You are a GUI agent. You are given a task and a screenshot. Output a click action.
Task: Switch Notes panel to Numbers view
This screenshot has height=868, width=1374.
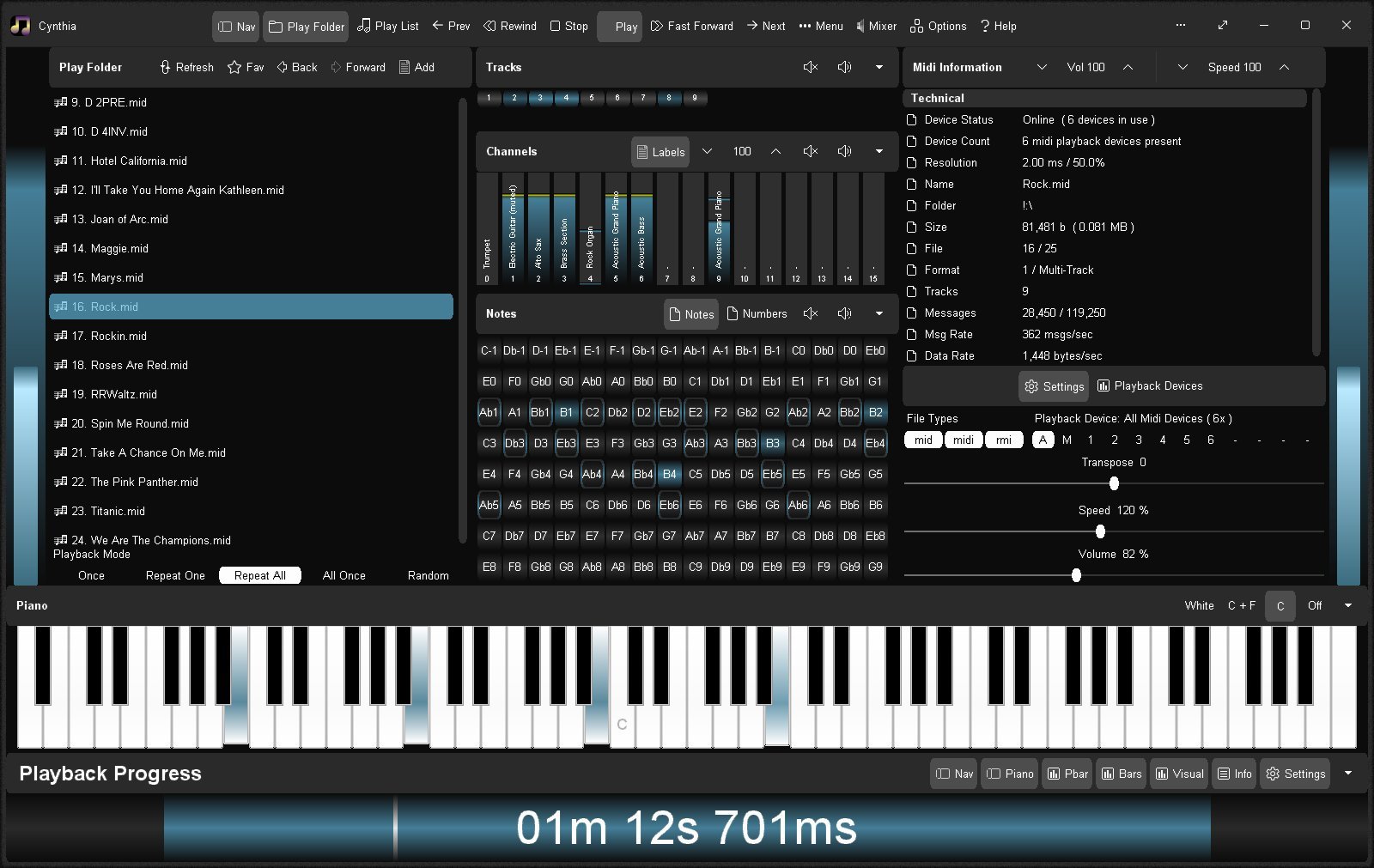[x=757, y=313]
